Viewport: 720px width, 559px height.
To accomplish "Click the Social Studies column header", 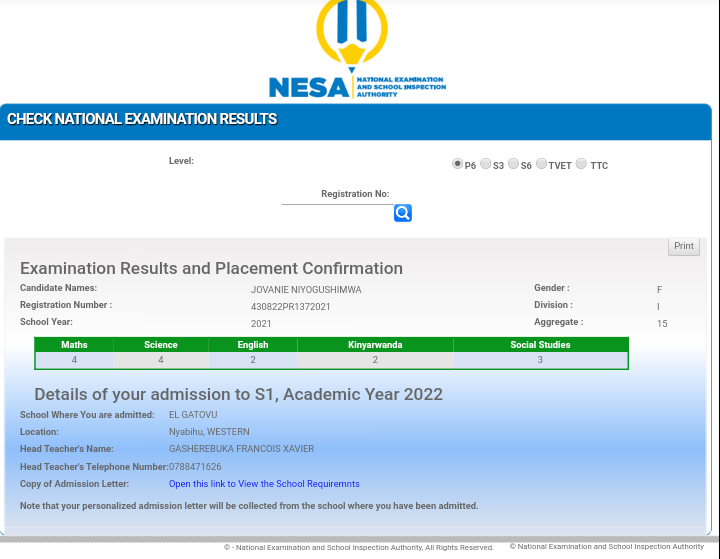I will tap(540, 345).
